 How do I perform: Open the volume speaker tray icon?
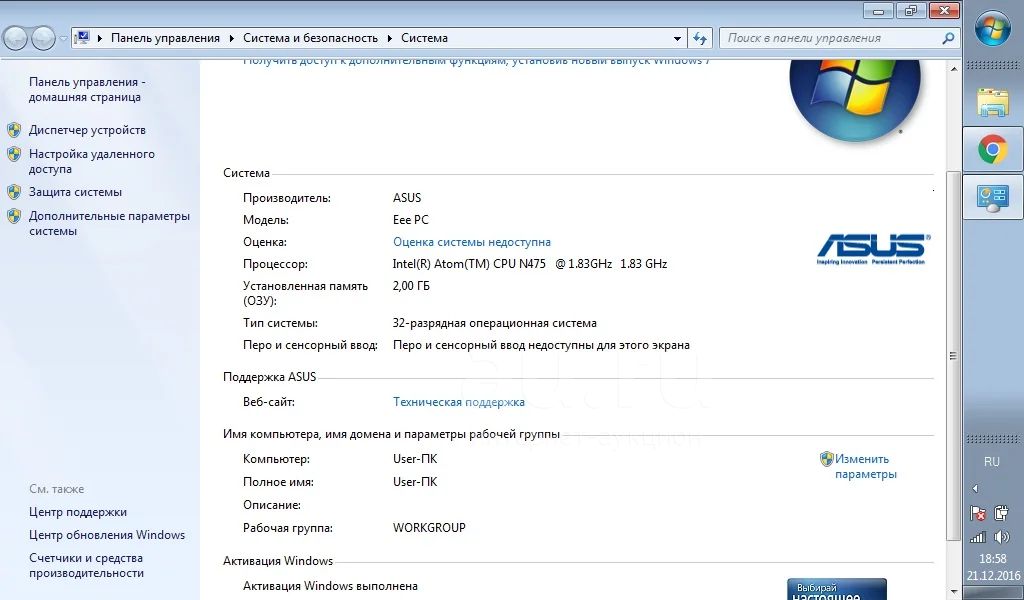(1001, 537)
